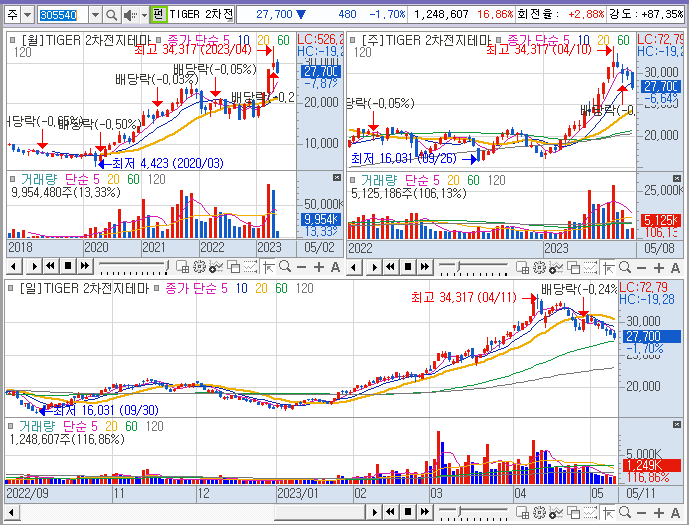Step monthly chart one bar back
This screenshot has width=689, height=525.
14,266
